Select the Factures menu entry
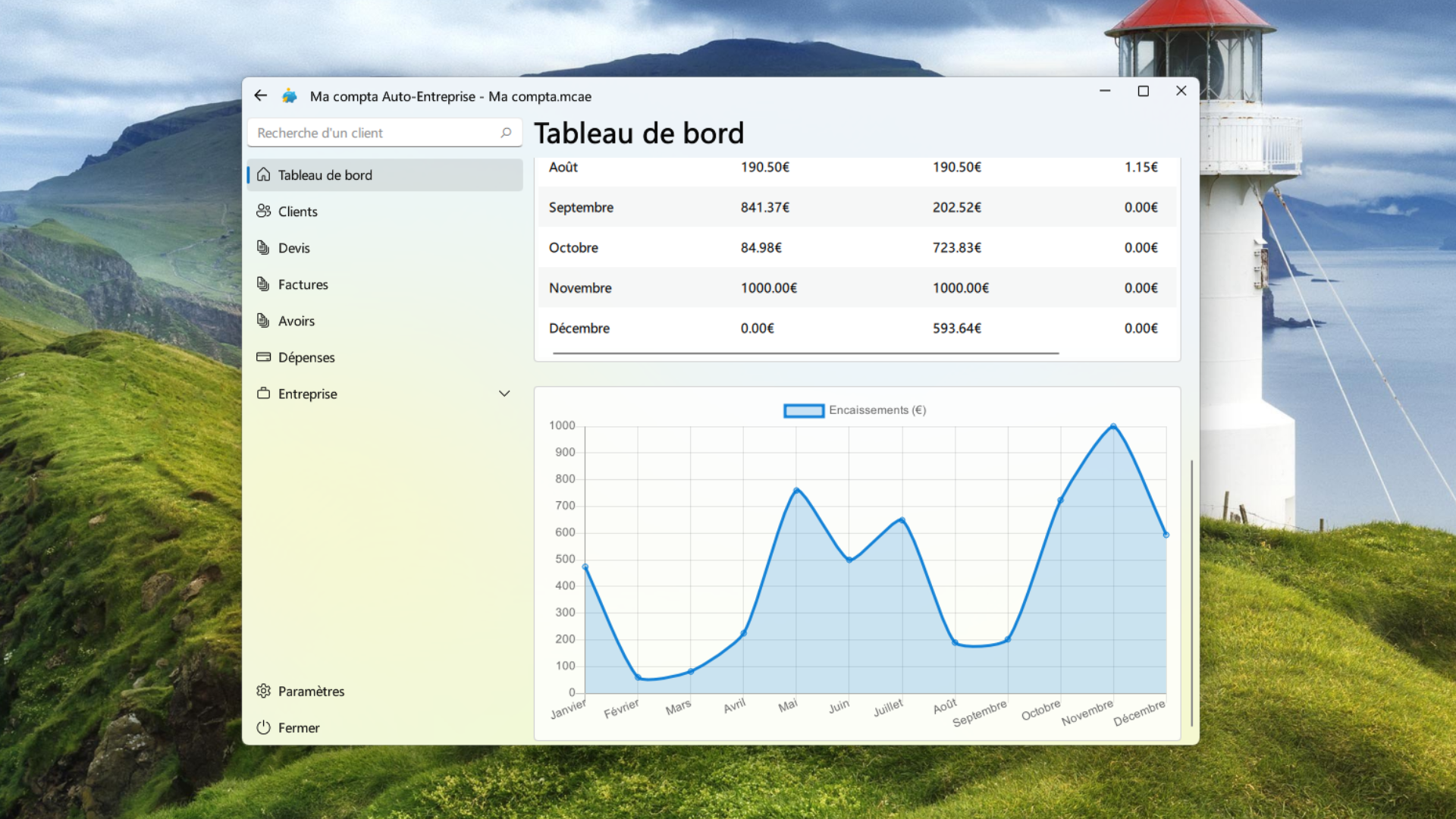The height and width of the screenshot is (819, 1456). (x=303, y=284)
